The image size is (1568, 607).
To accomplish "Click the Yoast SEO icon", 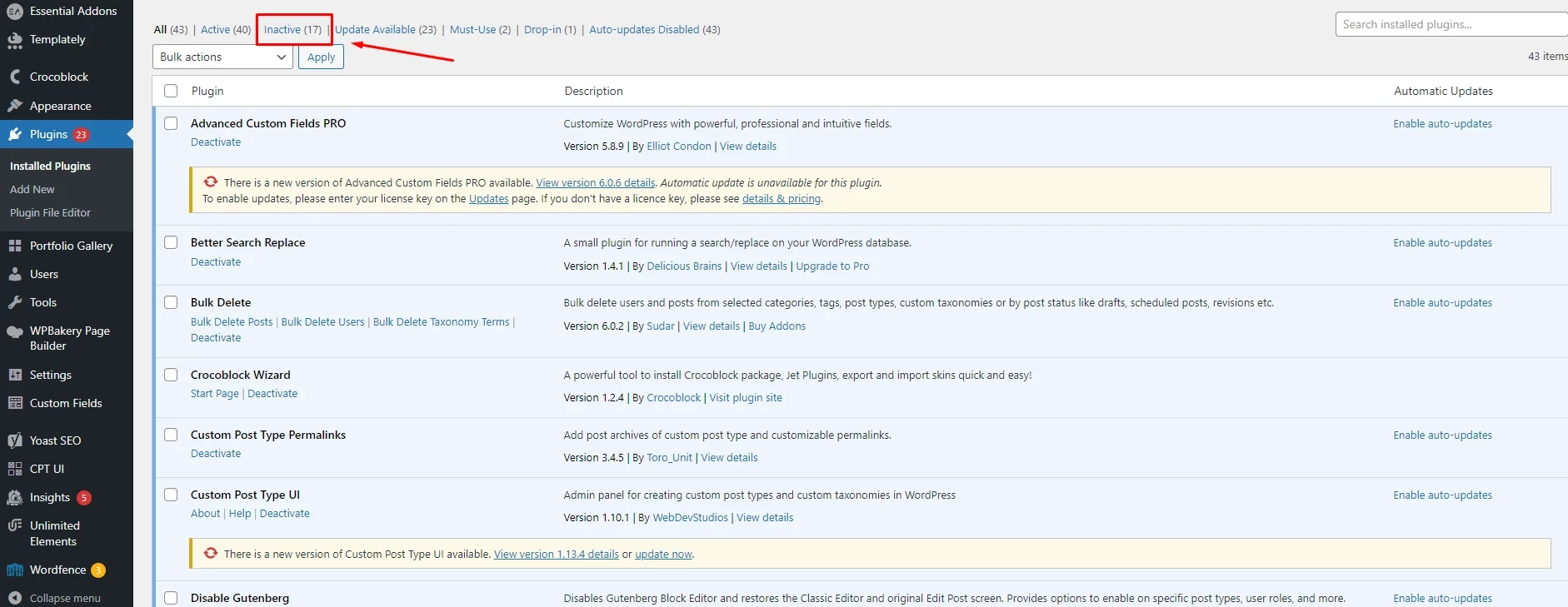I will click(x=15, y=440).
